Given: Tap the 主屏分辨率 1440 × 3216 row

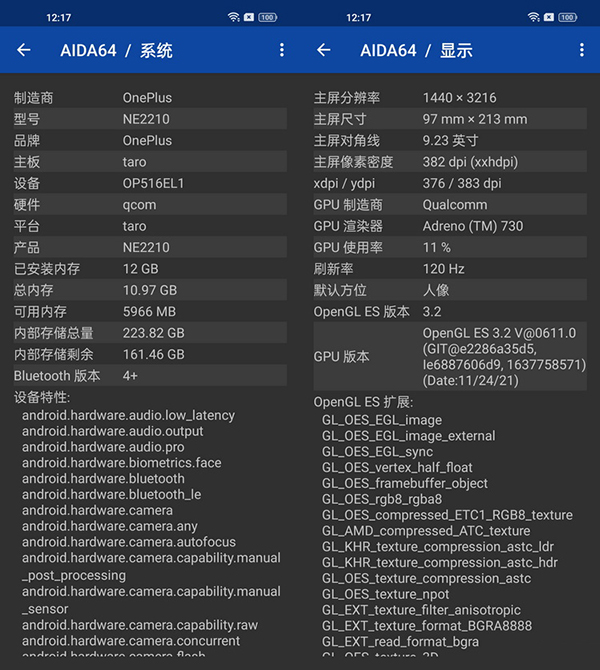Looking at the screenshot, I should [450, 98].
